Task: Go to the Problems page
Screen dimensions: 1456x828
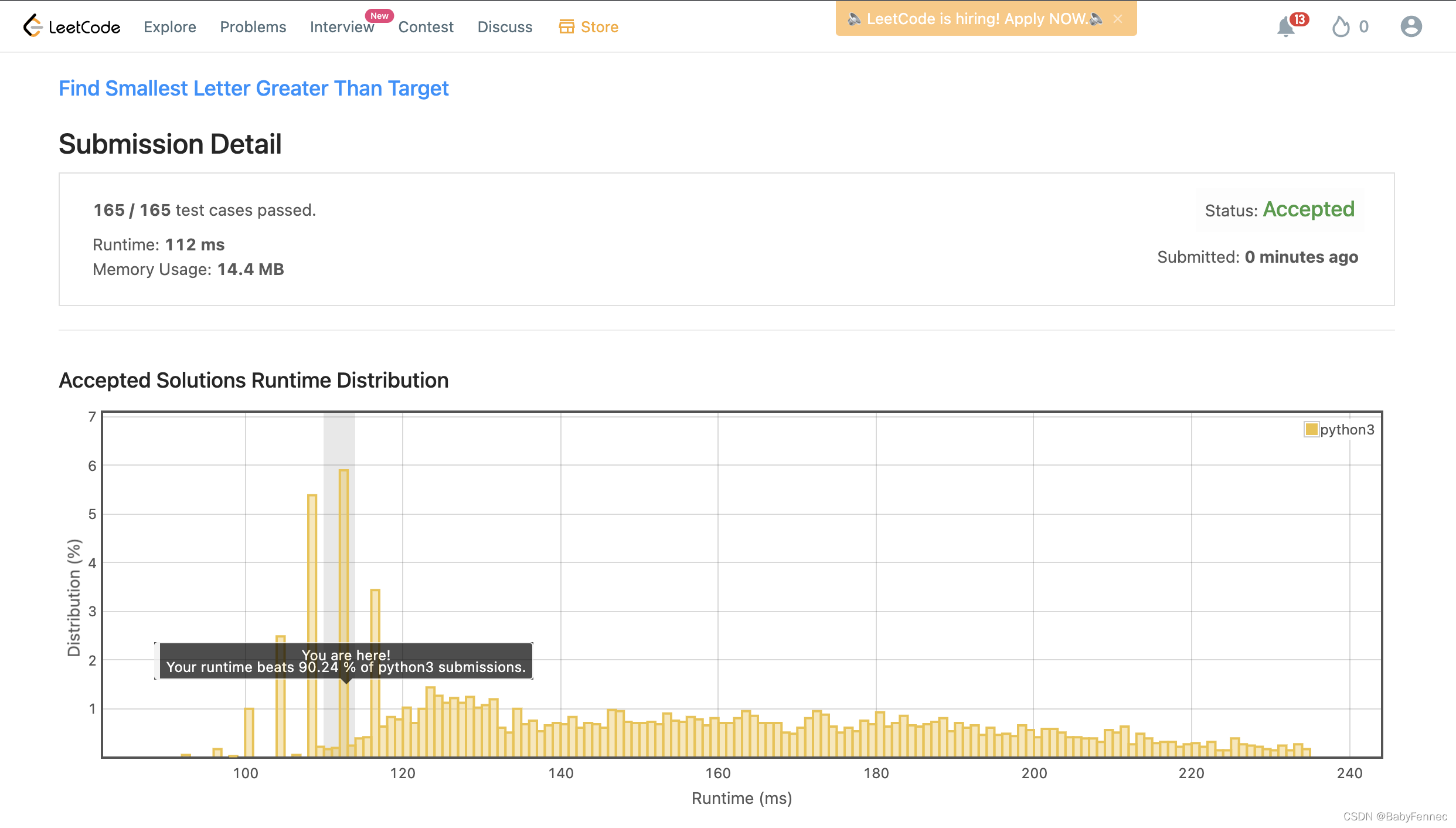Action: click(253, 27)
